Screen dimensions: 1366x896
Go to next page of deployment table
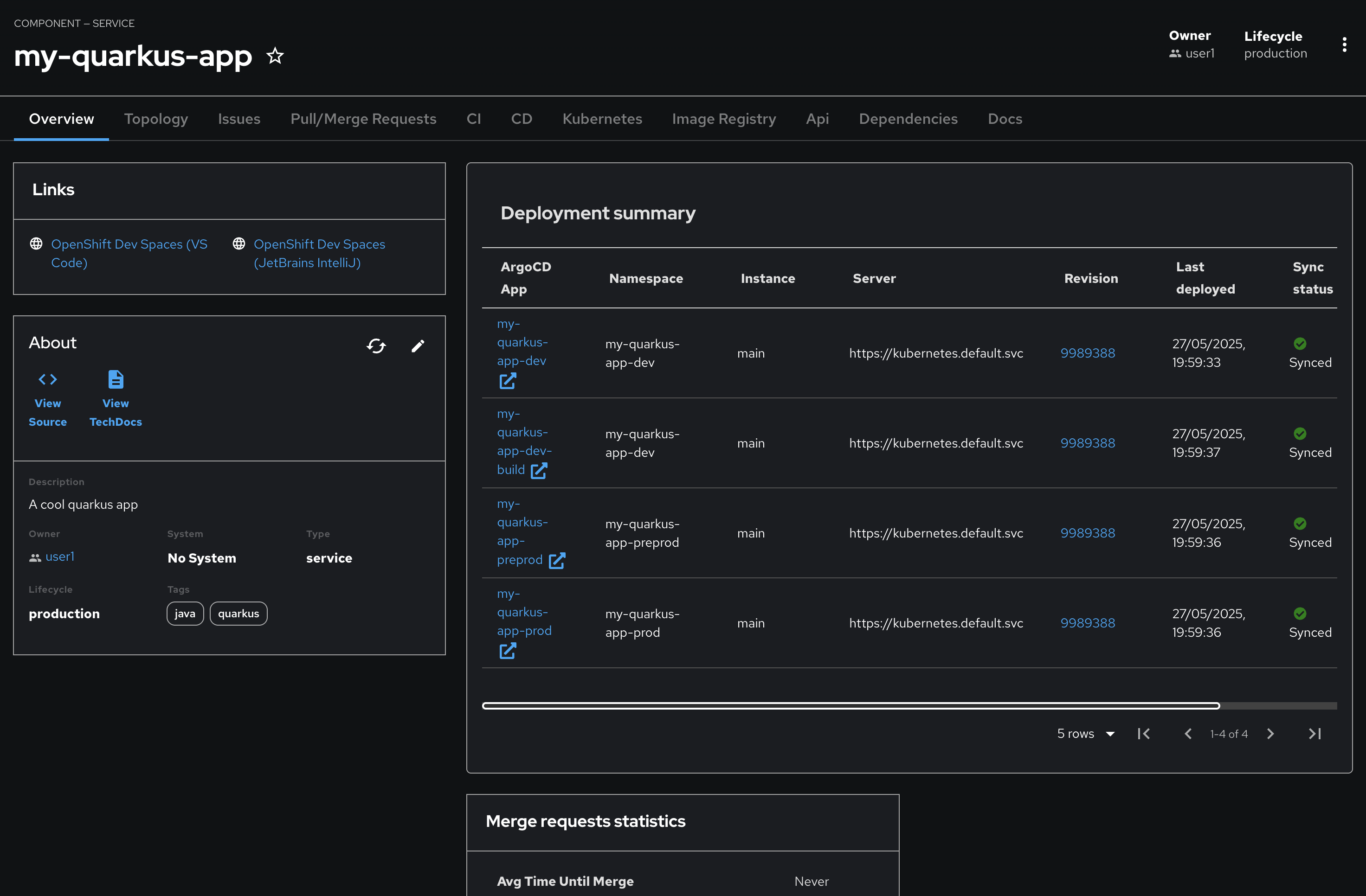[x=1271, y=734]
